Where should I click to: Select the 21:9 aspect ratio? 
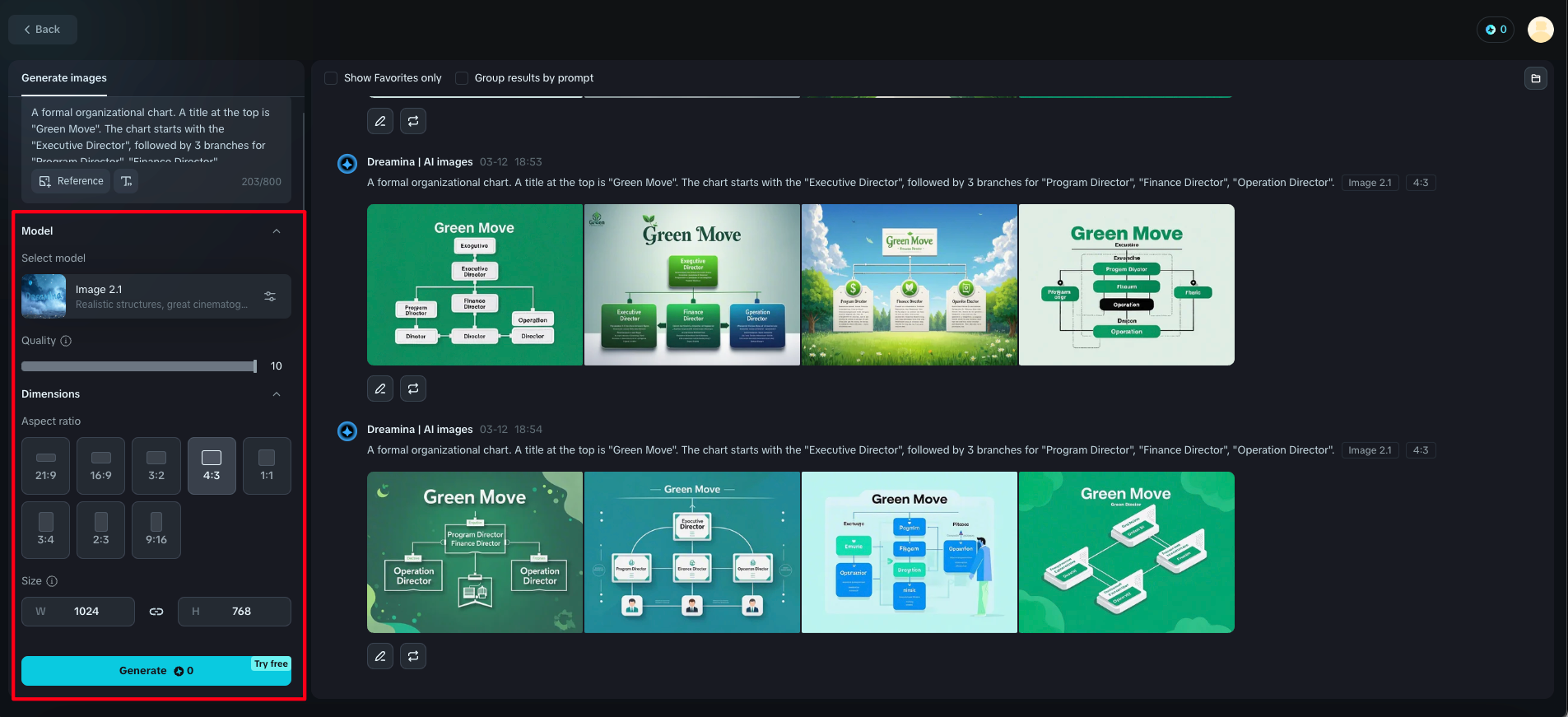(46, 466)
